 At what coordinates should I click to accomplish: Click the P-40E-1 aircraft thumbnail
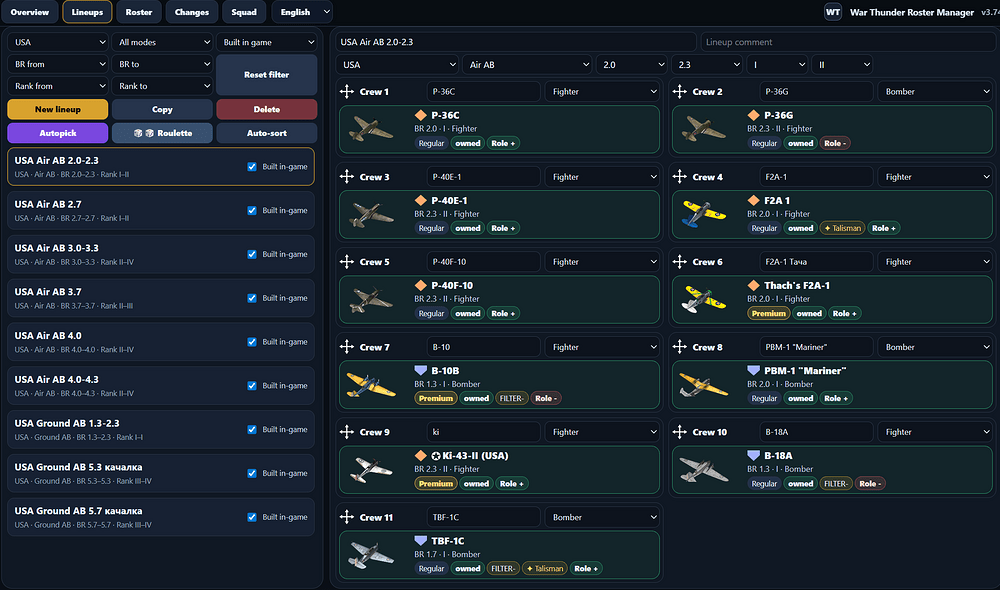tap(371, 215)
